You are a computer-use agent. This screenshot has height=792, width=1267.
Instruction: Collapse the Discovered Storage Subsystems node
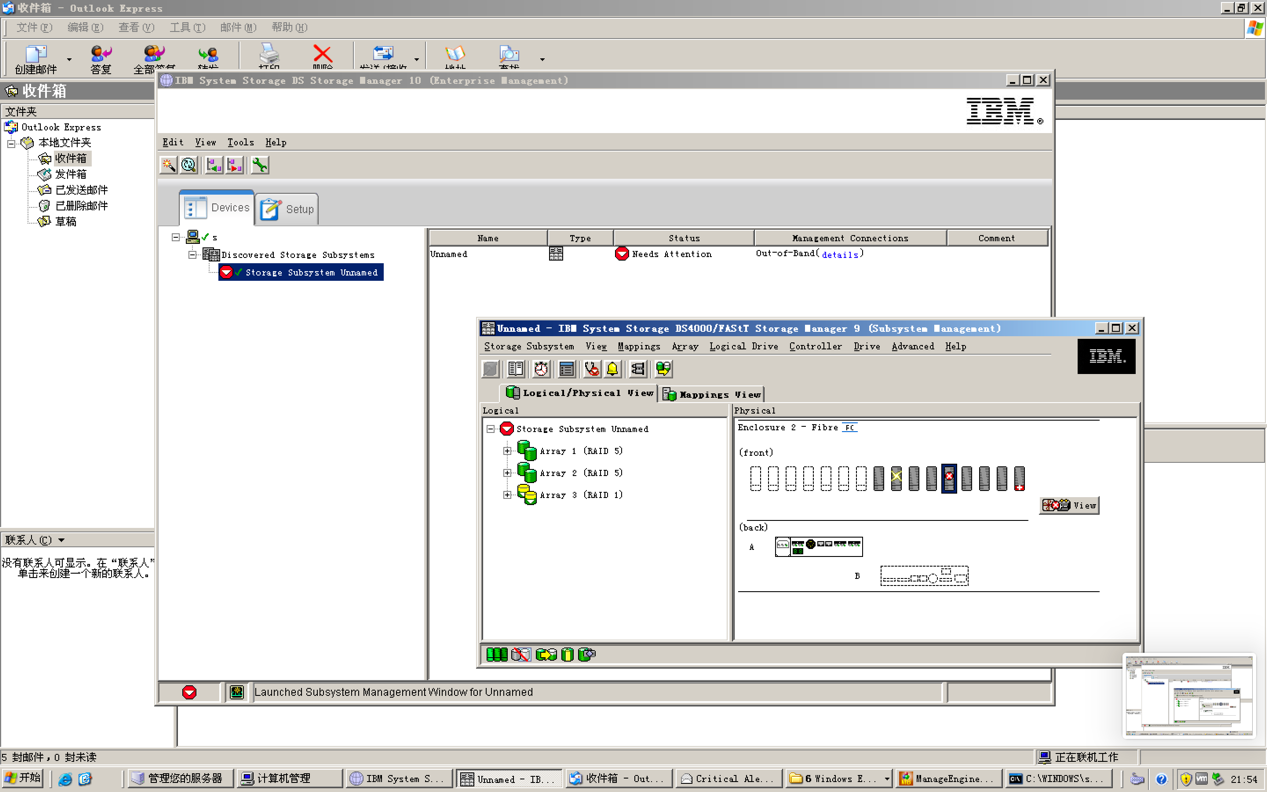point(193,255)
